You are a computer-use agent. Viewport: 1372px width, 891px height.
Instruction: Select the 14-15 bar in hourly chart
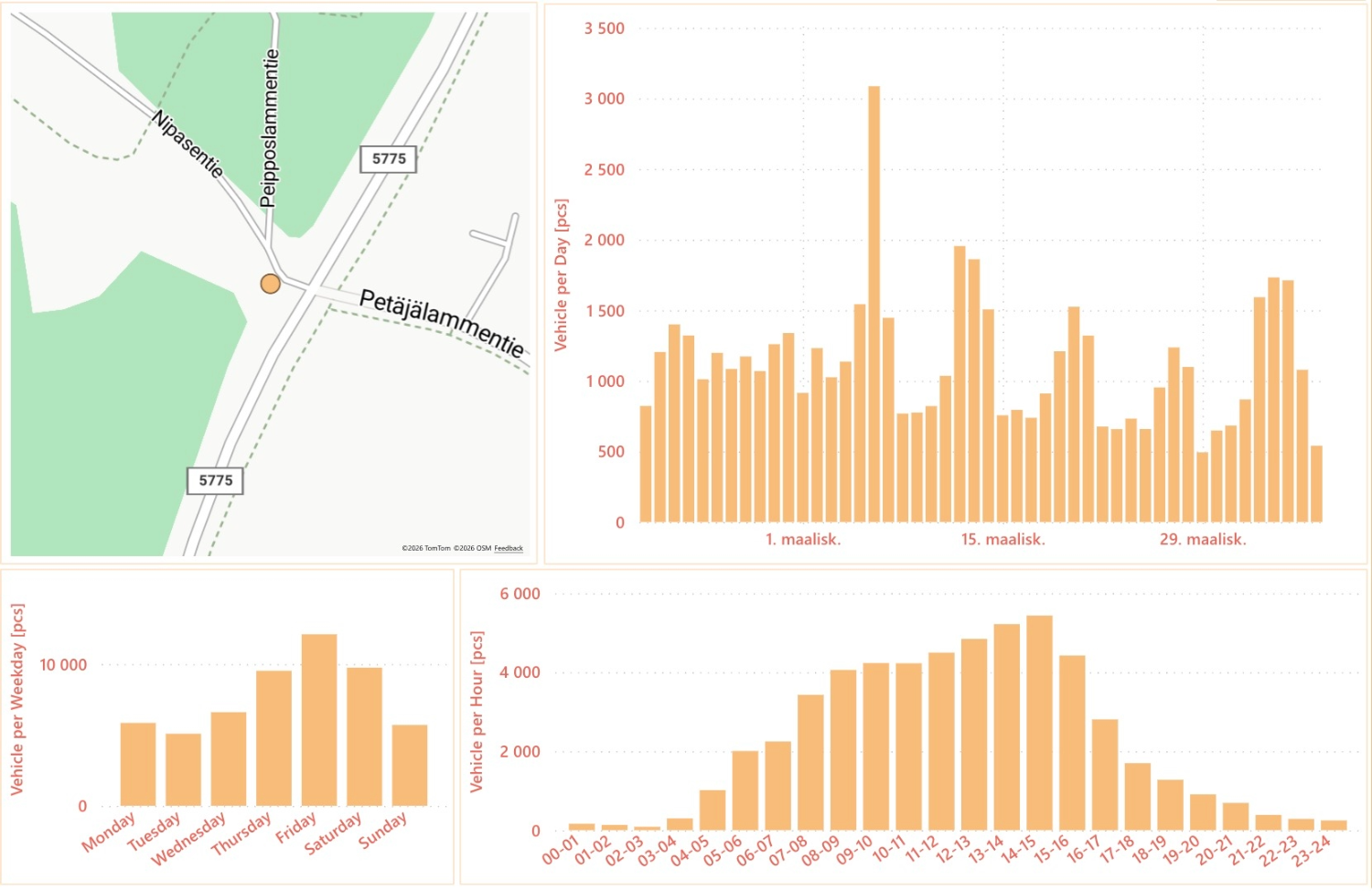tap(1039, 723)
